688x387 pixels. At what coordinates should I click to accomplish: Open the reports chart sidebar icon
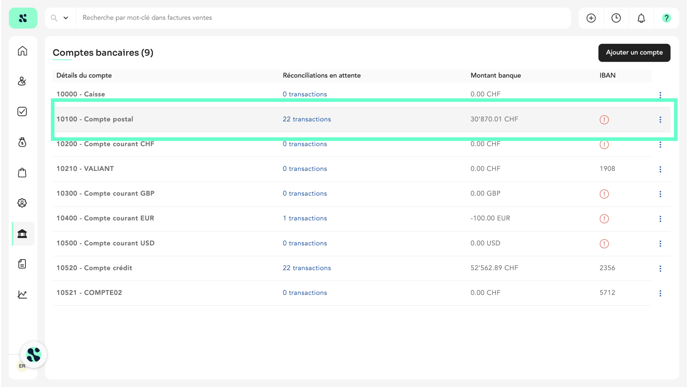pos(22,294)
